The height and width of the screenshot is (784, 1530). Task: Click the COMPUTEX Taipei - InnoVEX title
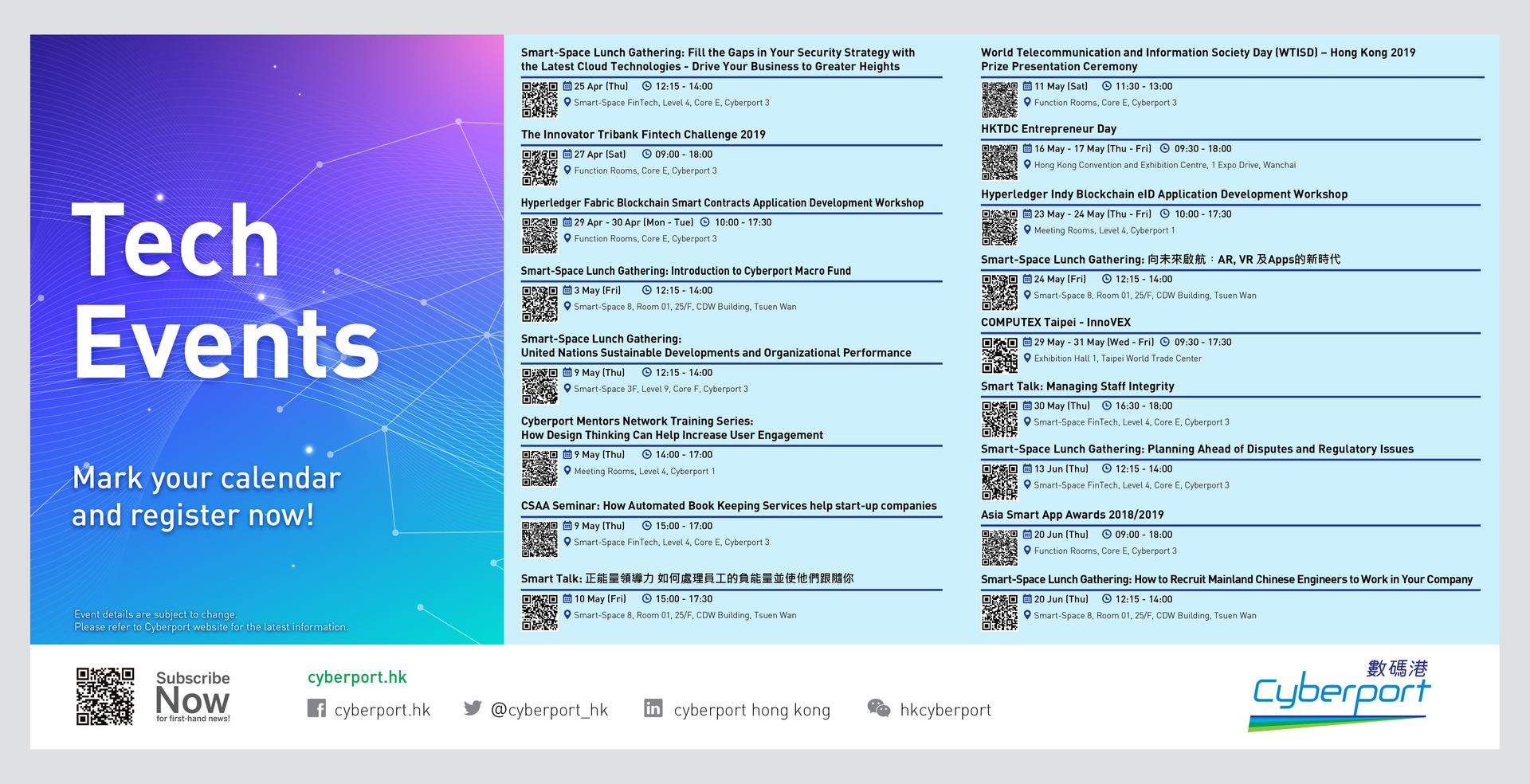[x=1056, y=323]
